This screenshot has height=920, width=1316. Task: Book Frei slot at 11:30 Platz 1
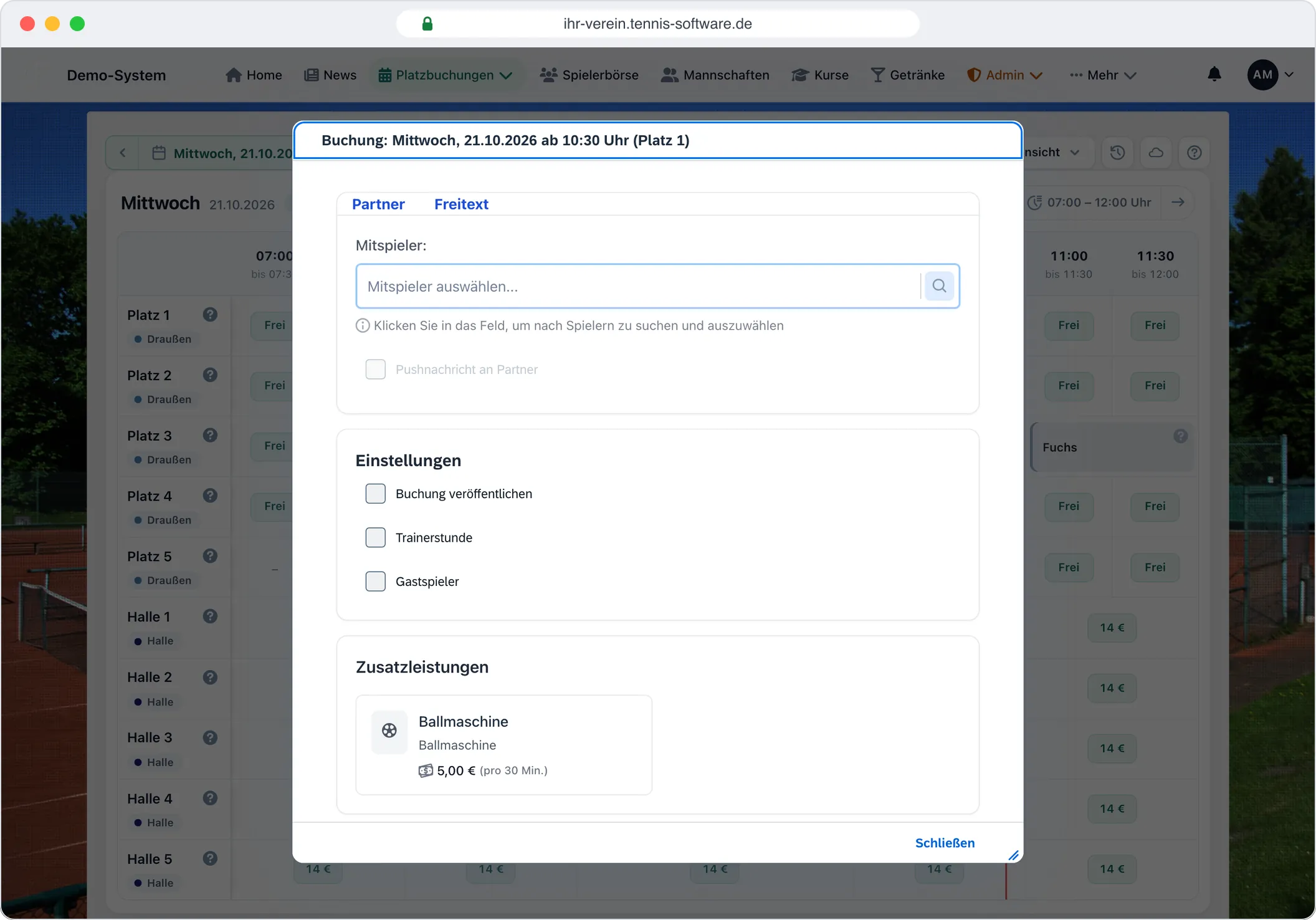pyautogui.click(x=1155, y=325)
